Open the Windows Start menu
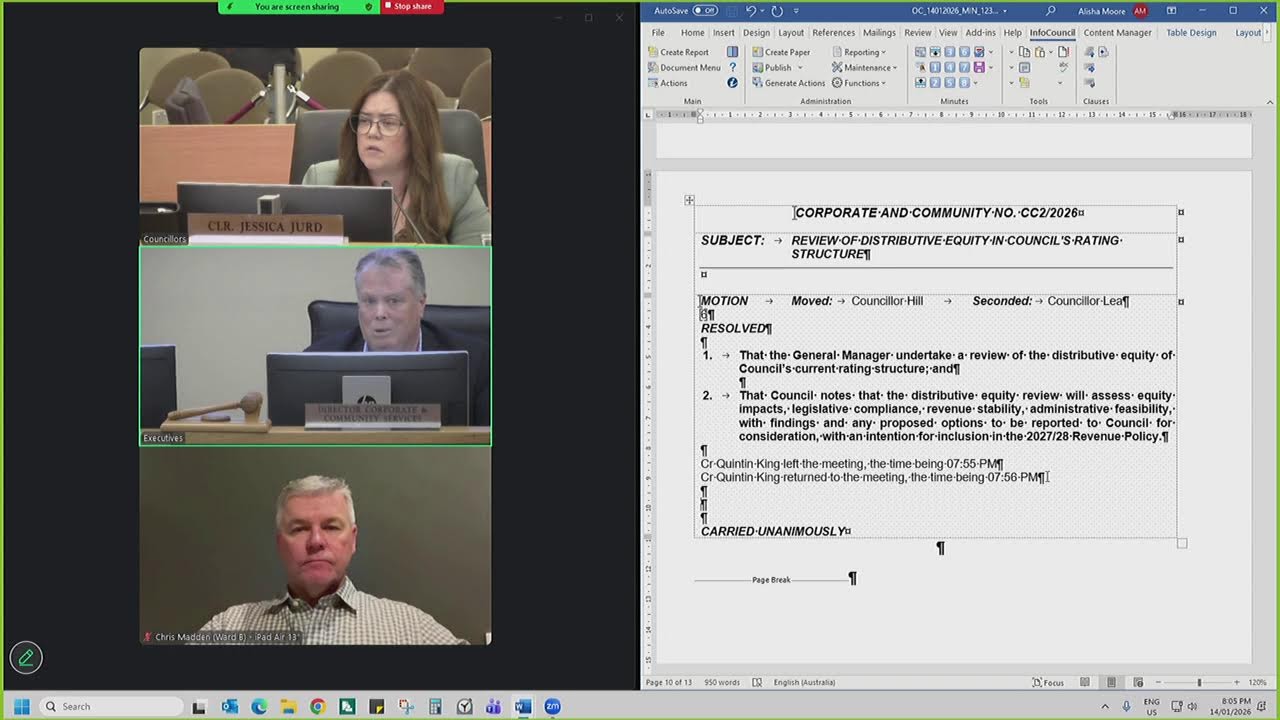The image size is (1280, 720). tap(21, 706)
